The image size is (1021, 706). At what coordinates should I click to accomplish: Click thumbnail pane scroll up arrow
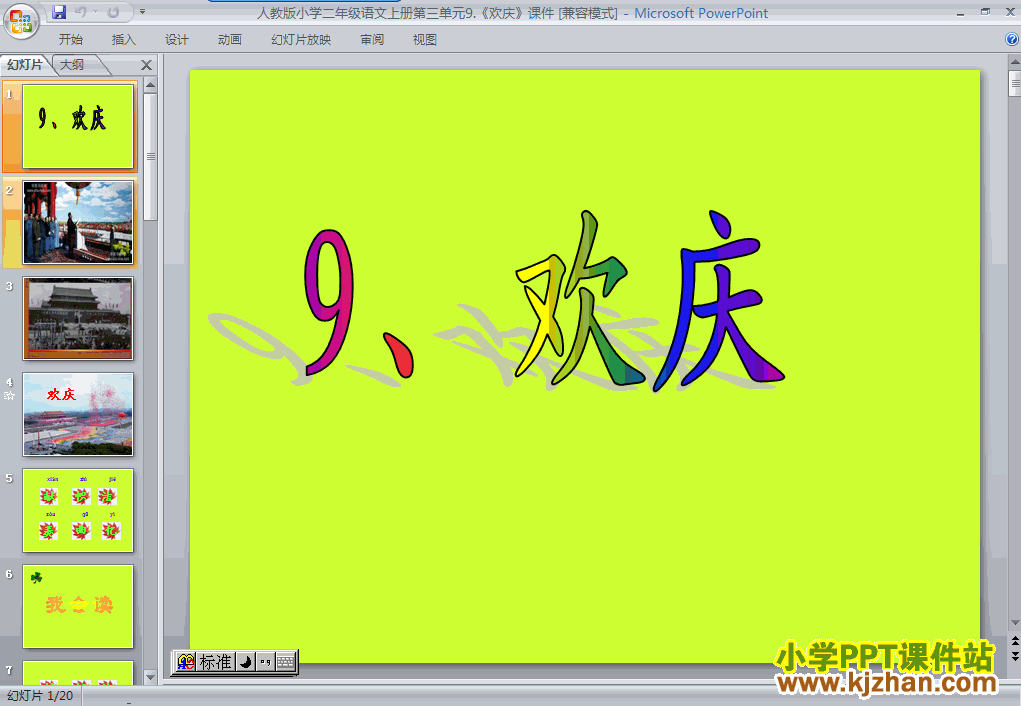pos(150,85)
